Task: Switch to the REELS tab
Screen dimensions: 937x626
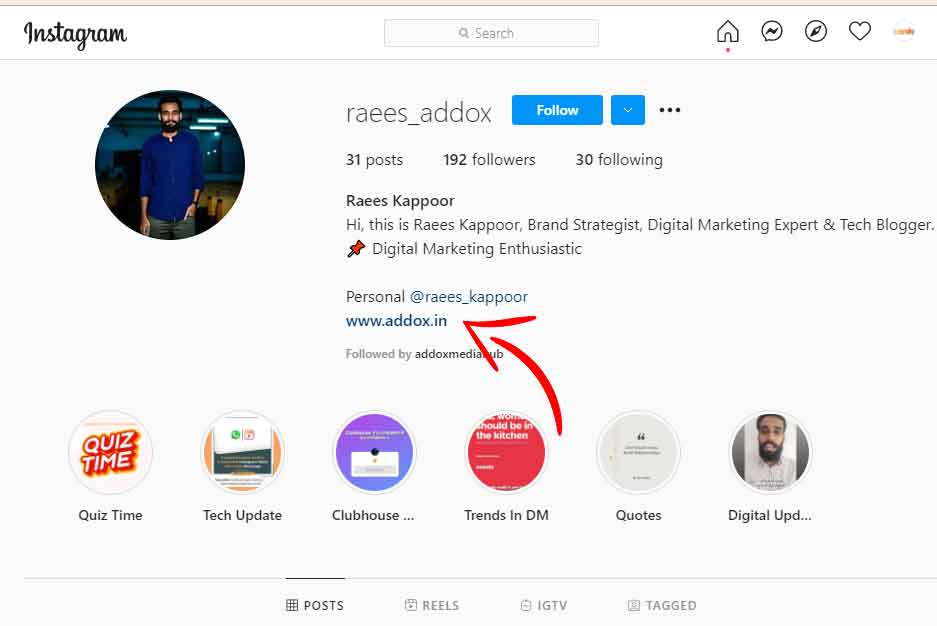Action: click(x=431, y=605)
